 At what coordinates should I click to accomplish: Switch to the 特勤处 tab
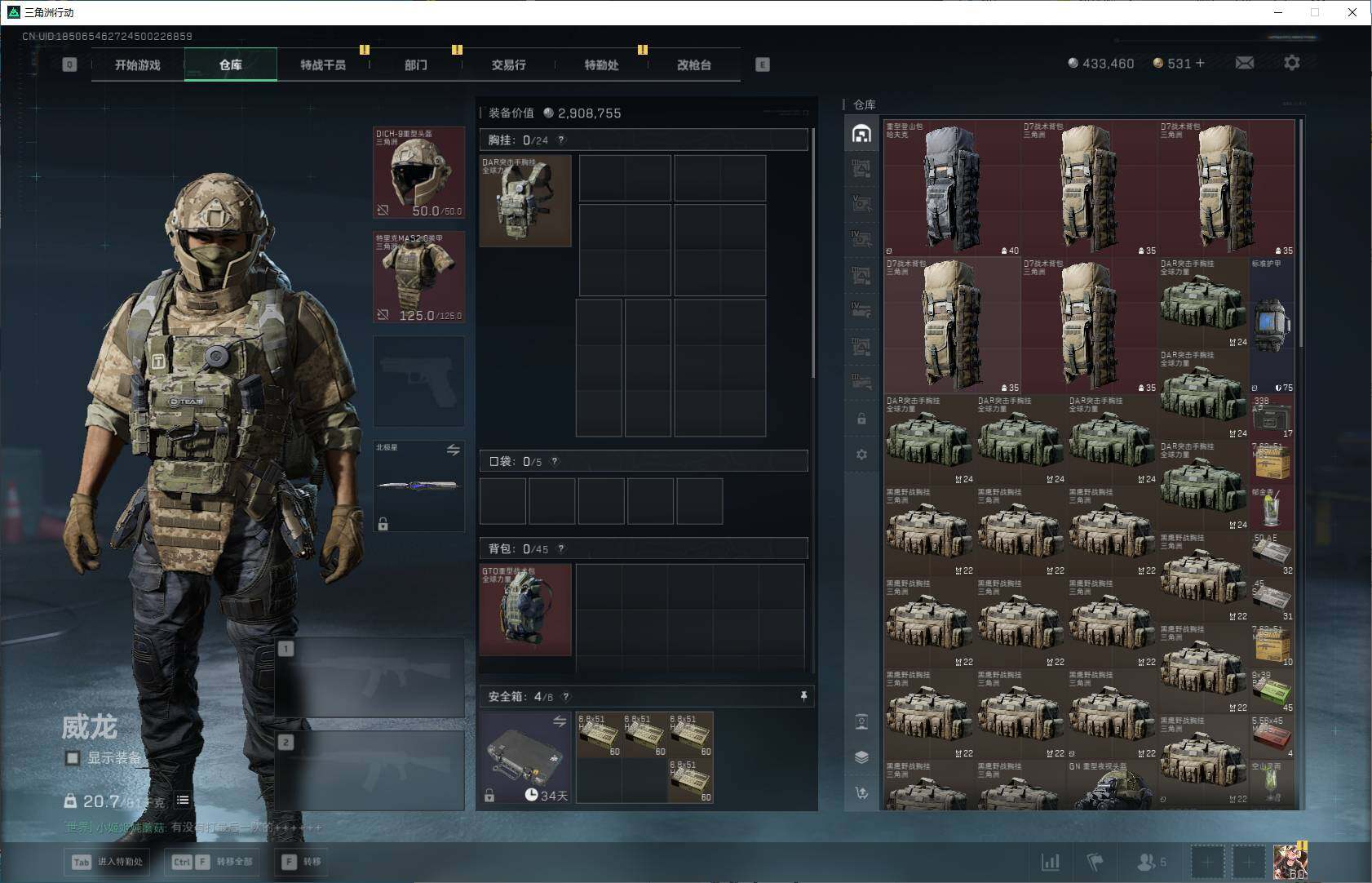pos(601,64)
